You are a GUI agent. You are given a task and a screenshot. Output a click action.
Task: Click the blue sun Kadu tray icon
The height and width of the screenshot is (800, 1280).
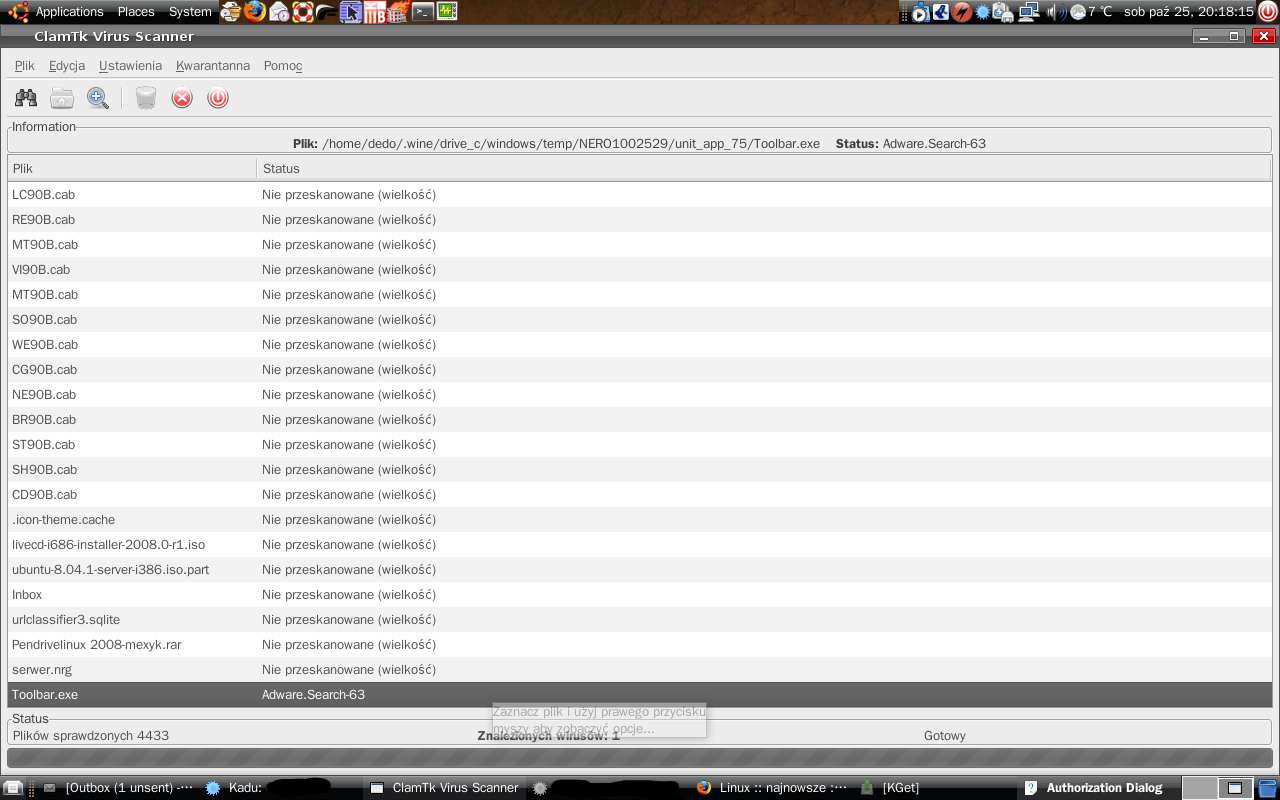point(982,12)
